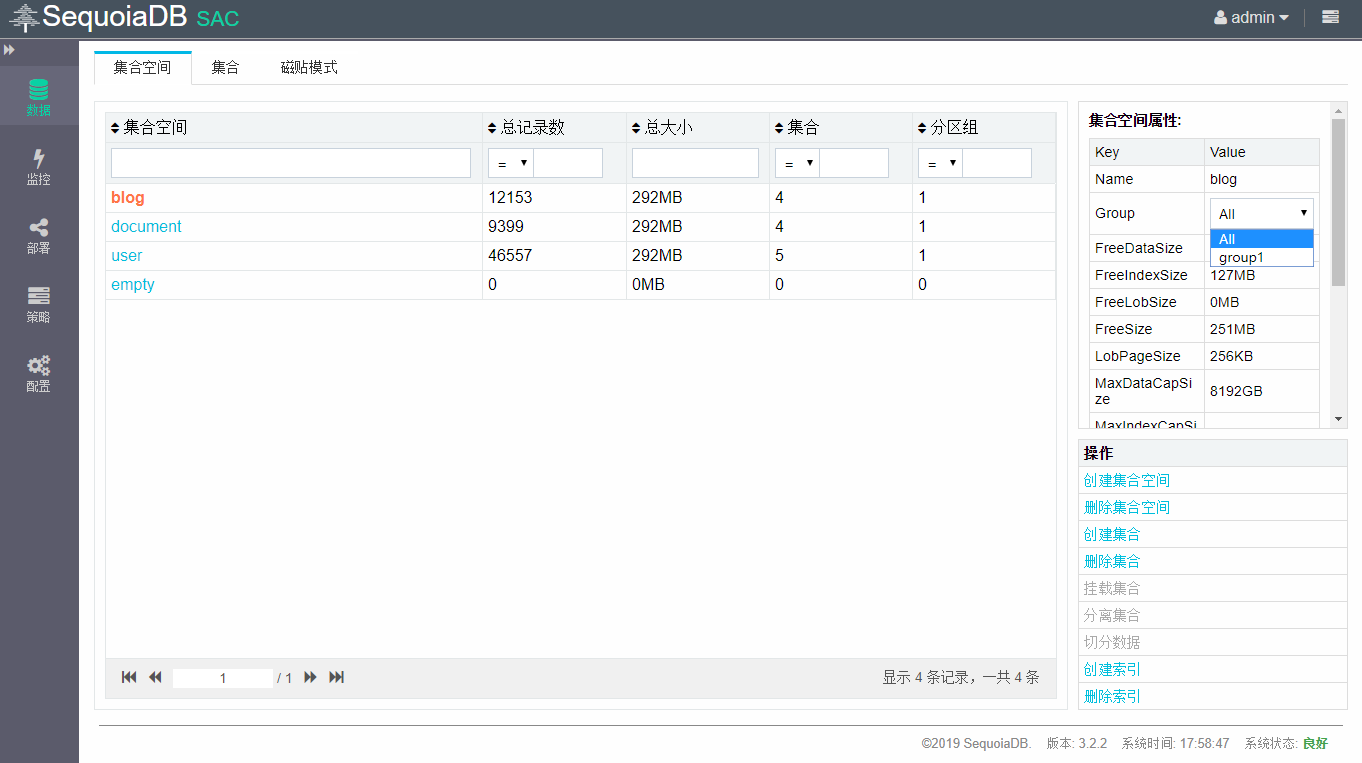Open 总记录数 comparison operator dropdown
This screenshot has width=1362, height=763.
511,163
